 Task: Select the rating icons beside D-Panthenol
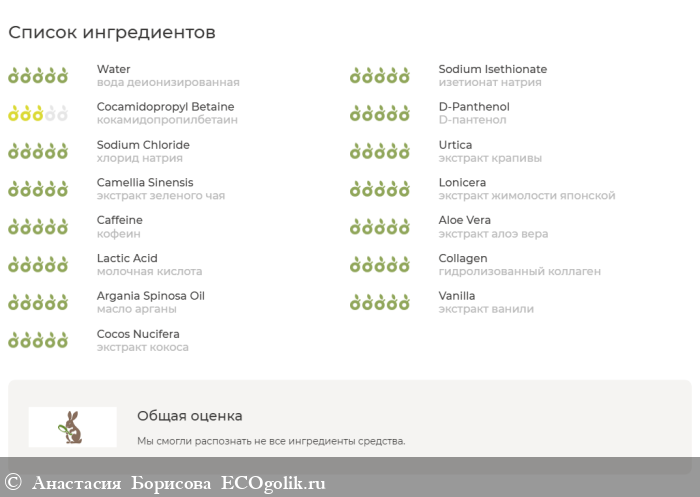point(380,113)
